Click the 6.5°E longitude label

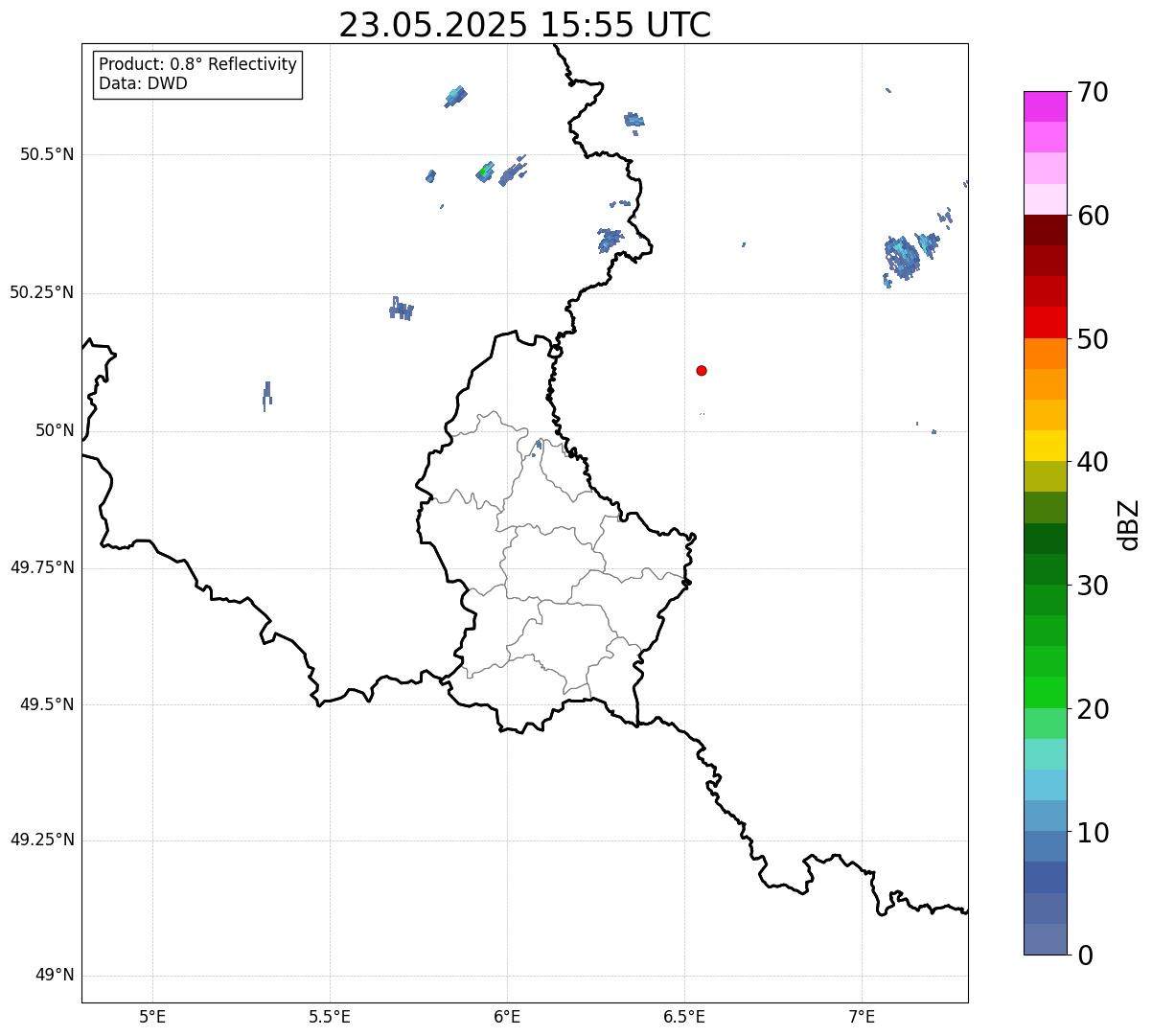684,1017
